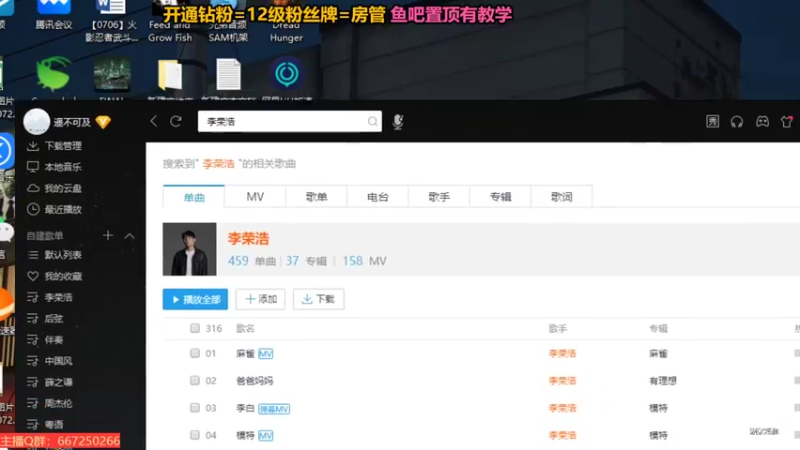This screenshot has height=450, width=800.
Task: Collapse the 自建歌单 section
Action: click(130, 236)
